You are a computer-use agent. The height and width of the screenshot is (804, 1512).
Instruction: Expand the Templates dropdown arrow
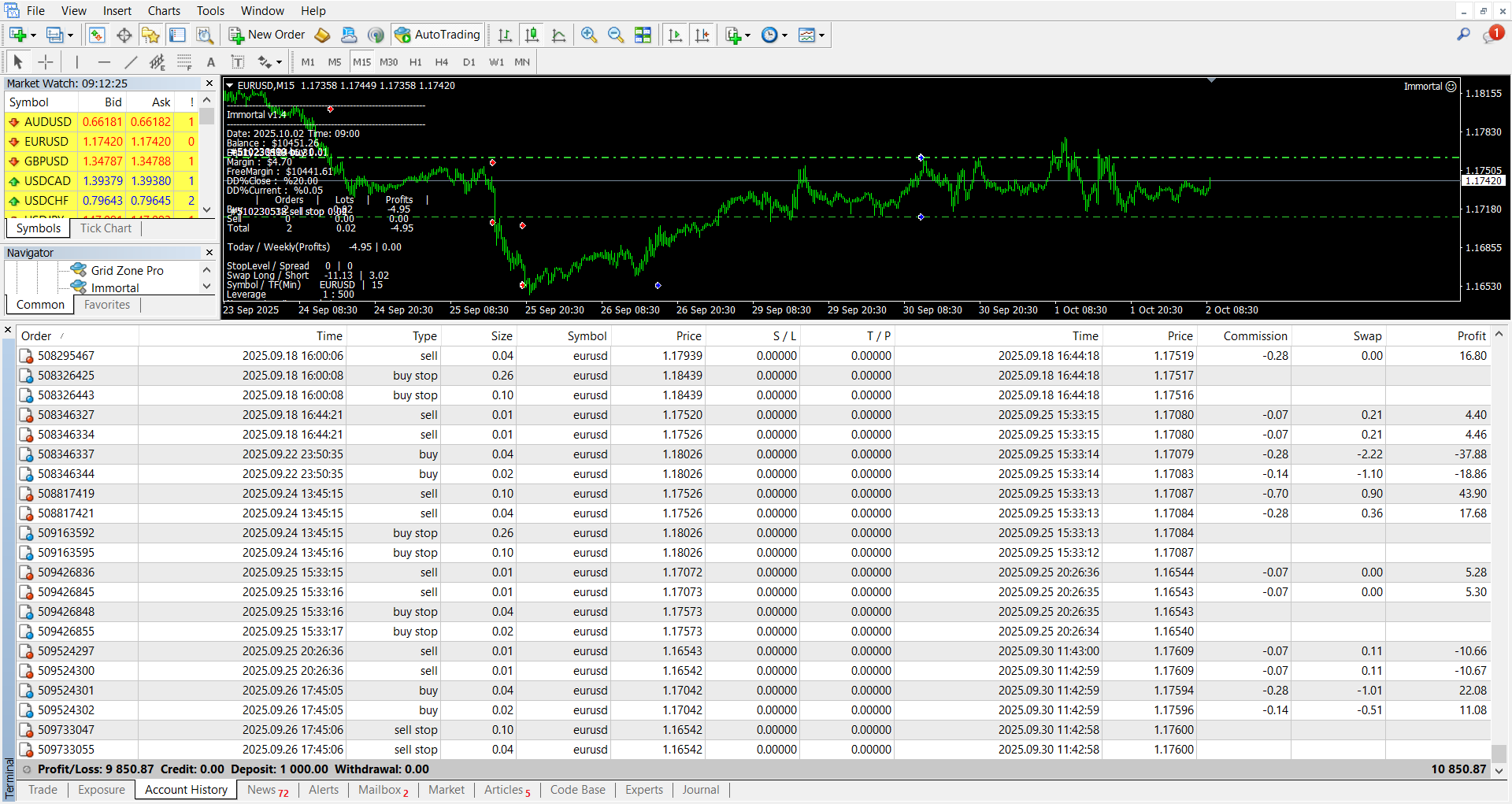pos(821,35)
